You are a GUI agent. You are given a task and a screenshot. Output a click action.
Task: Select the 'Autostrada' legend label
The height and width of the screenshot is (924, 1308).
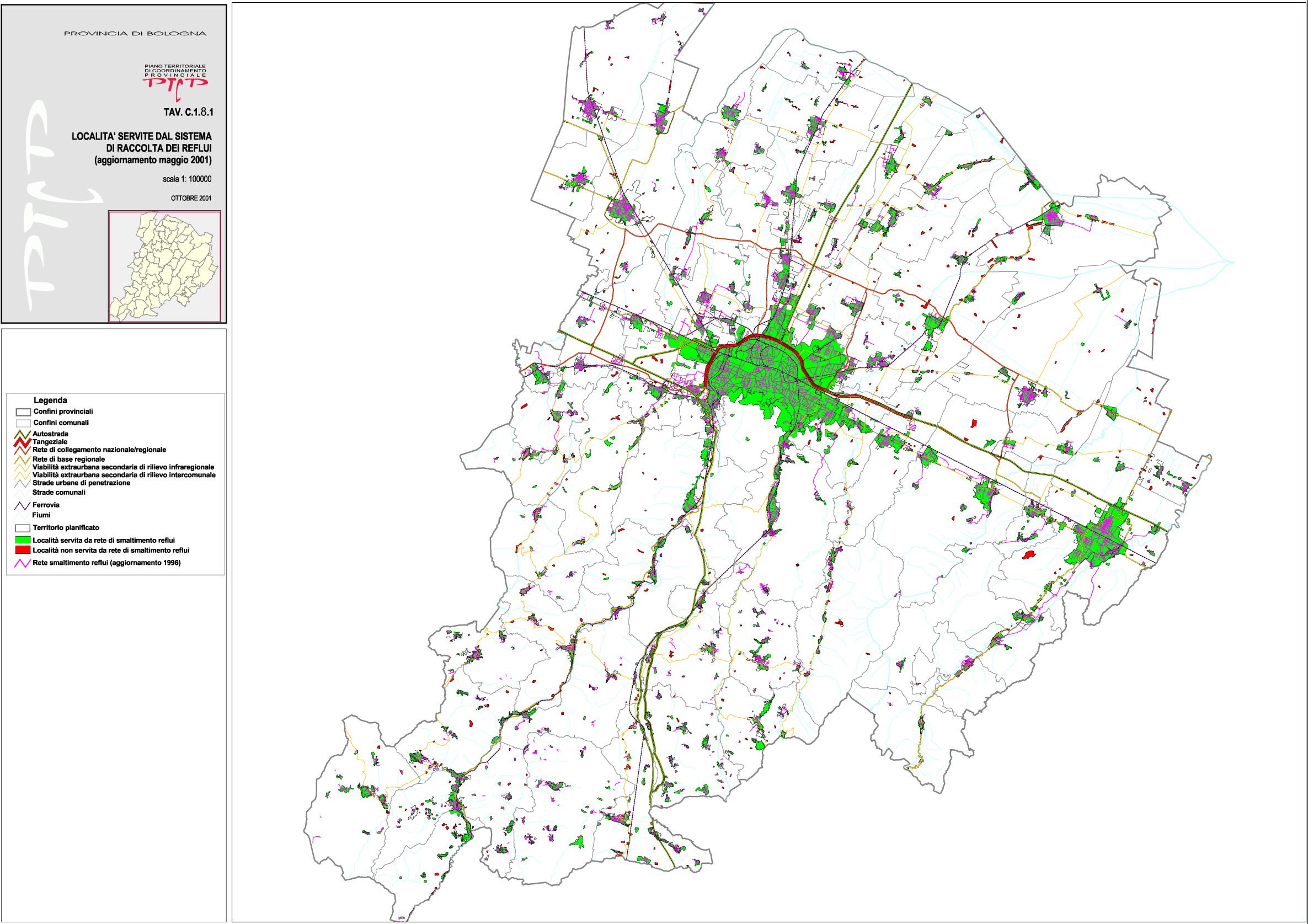pyautogui.click(x=50, y=434)
